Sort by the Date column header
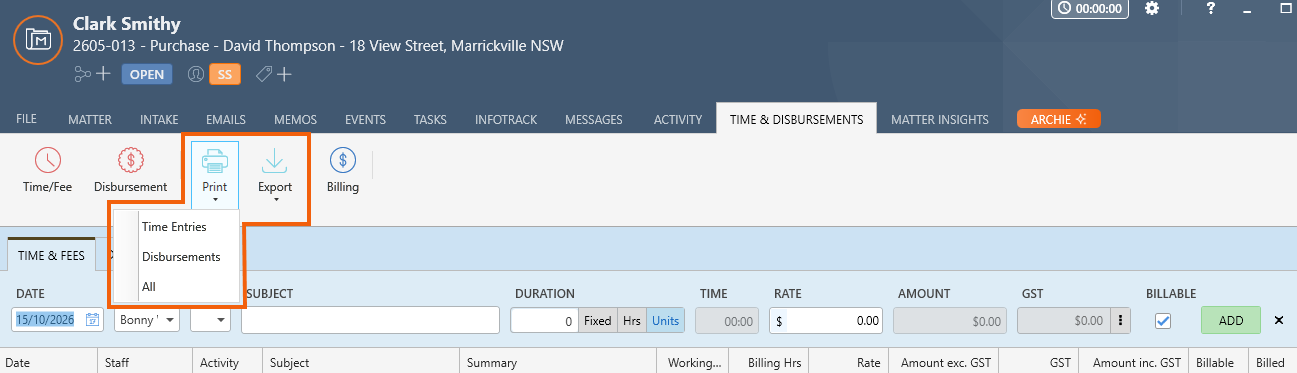1297x373 pixels. point(48,363)
